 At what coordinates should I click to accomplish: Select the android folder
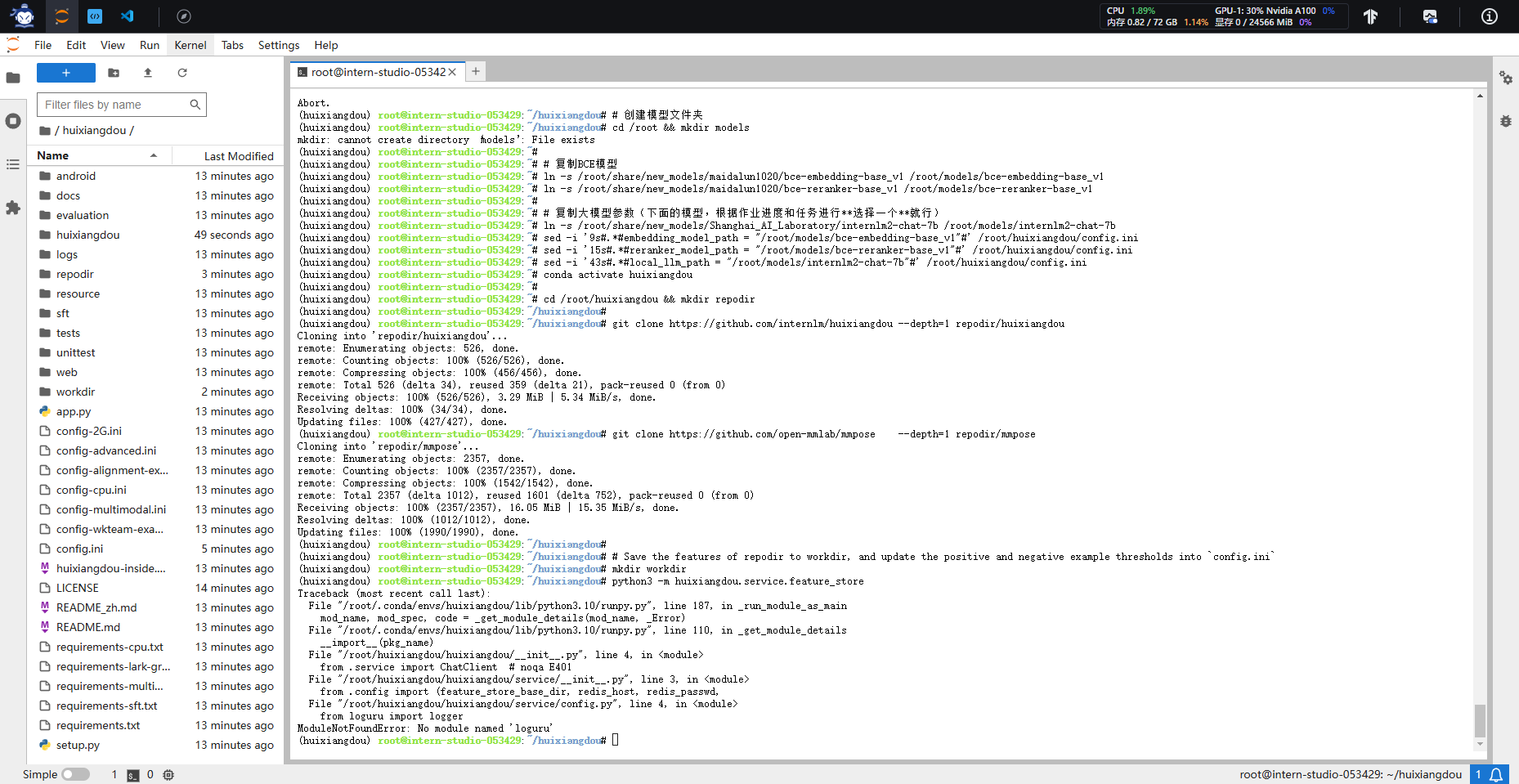pyautogui.click(x=156, y=176)
